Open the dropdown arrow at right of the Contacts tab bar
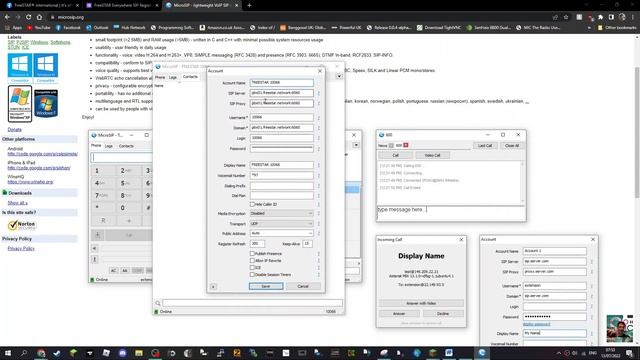Image resolution: width=640 pixels, height=360 pixels. pyautogui.click(x=339, y=76)
